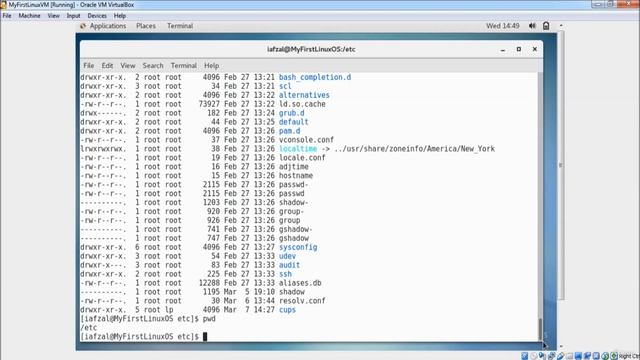This screenshot has height=360, width=640.
Task: Open VirtualBox Machine menu
Action: click(x=29, y=16)
